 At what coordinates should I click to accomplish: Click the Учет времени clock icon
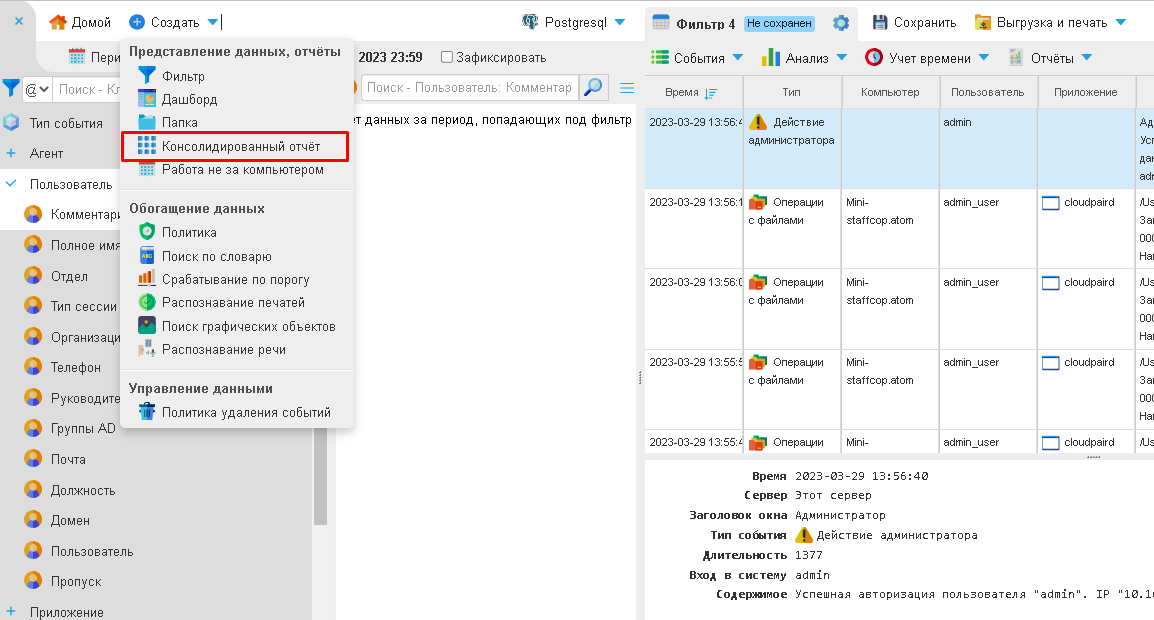coord(874,58)
